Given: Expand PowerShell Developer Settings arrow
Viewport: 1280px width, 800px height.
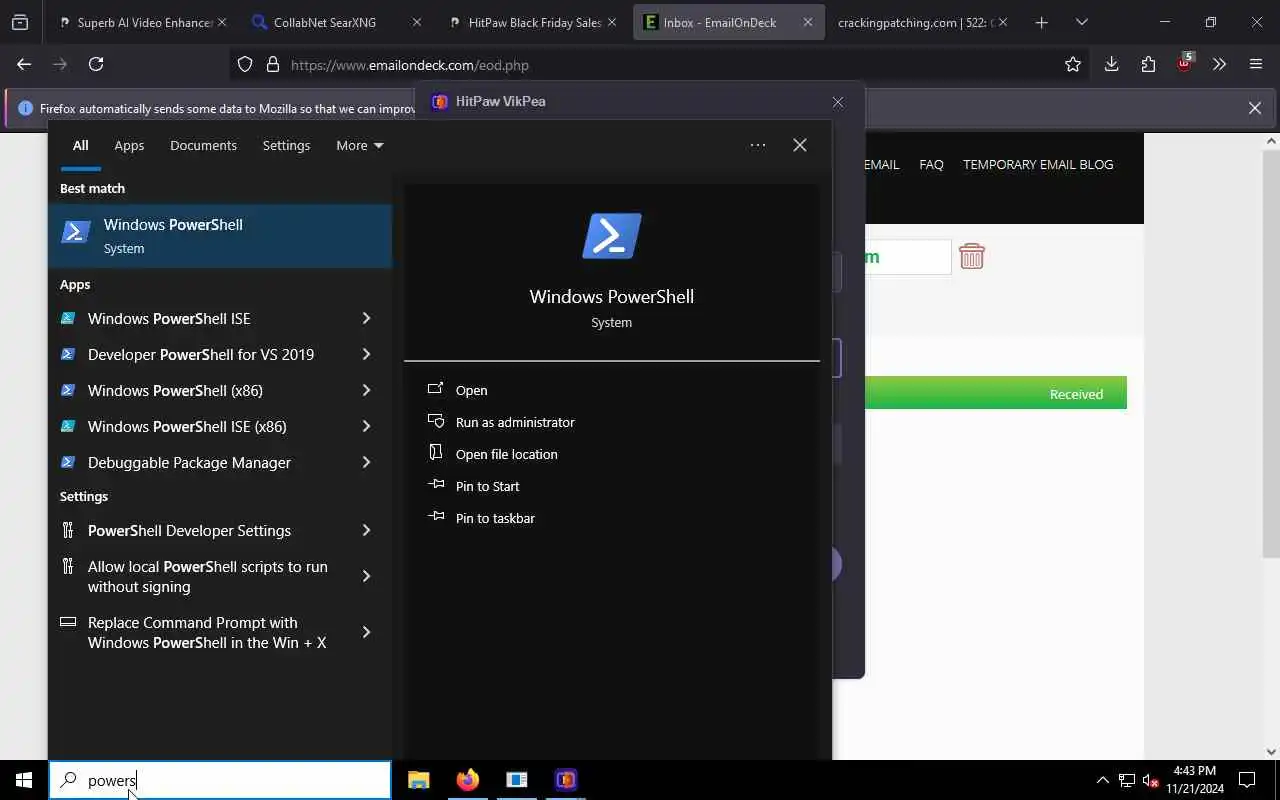Looking at the screenshot, I should [366, 530].
